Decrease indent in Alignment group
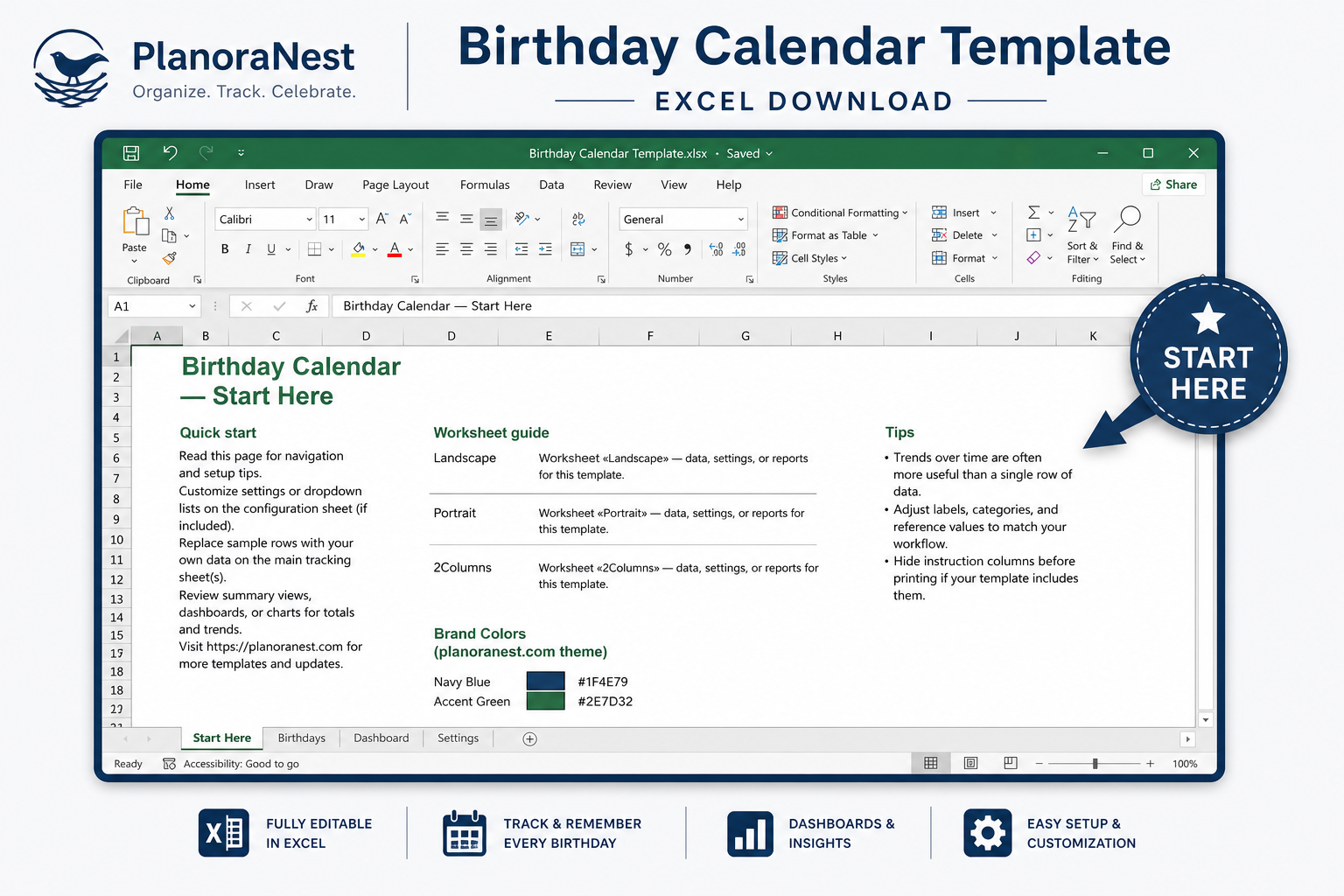Screen dimensions: 1344x896 click(x=521, y=249)
